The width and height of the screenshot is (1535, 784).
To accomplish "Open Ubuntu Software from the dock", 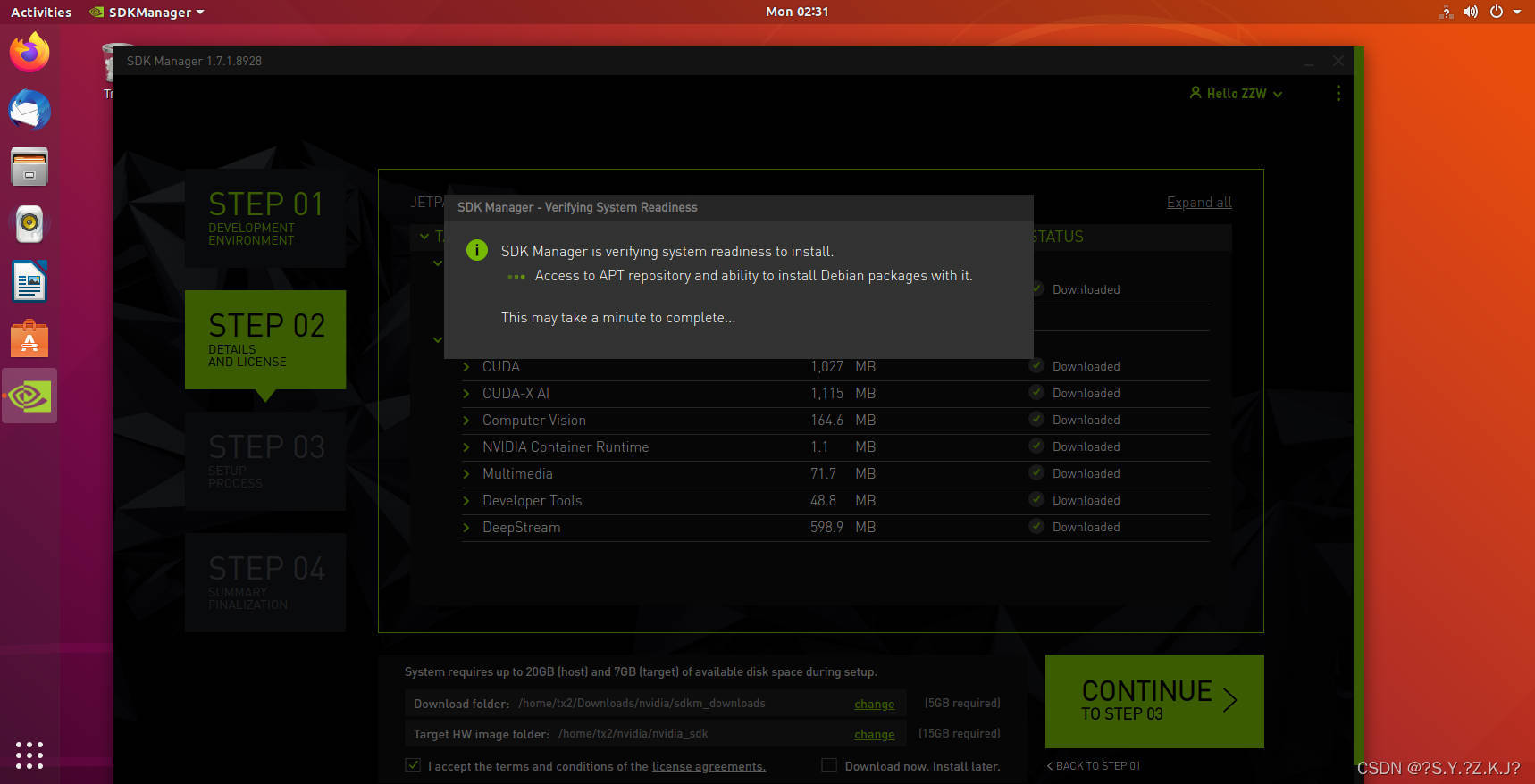I will [x=29, y=339].
